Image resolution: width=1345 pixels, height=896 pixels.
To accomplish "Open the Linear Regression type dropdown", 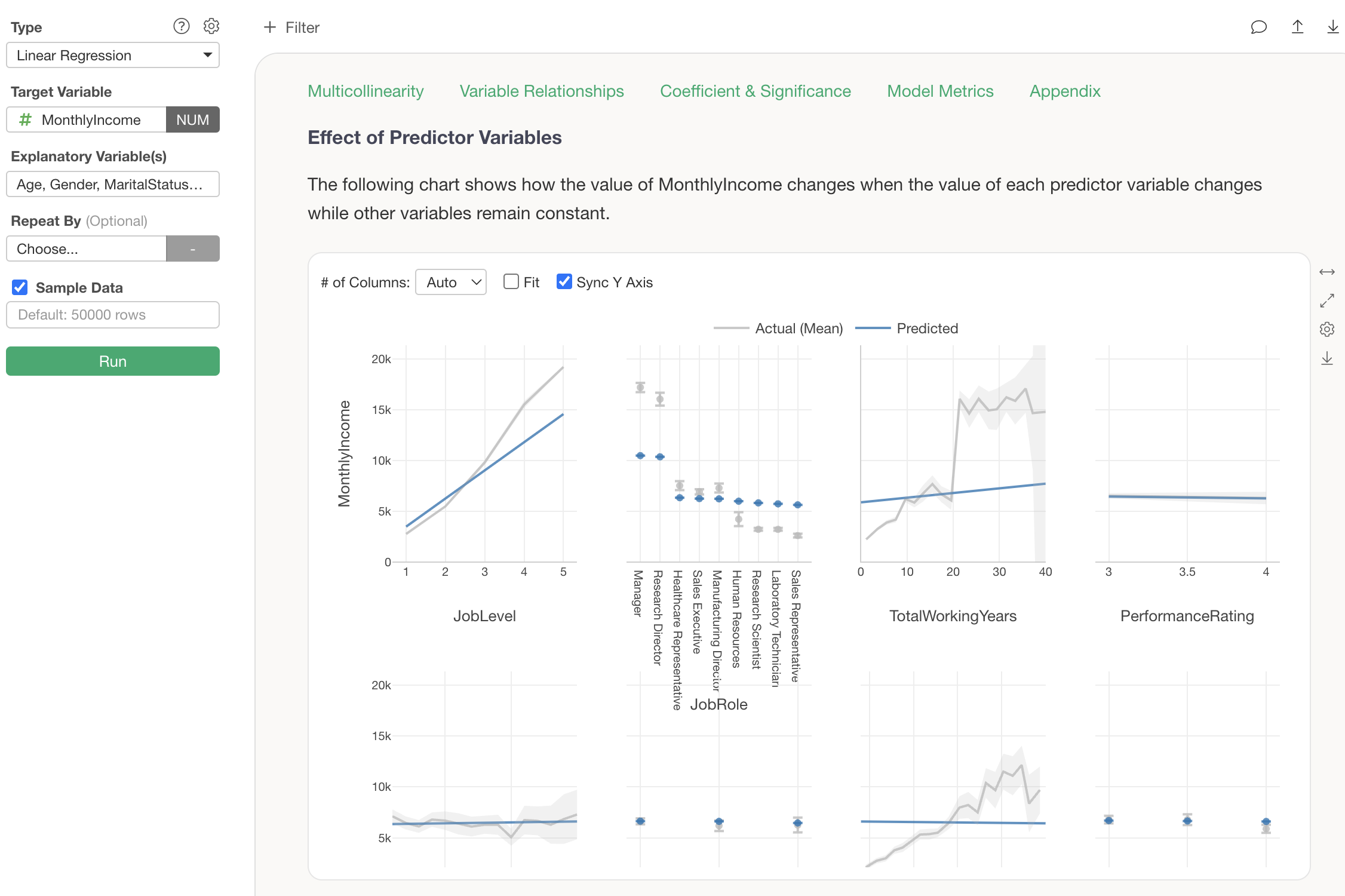I will [x=113, y=56].
